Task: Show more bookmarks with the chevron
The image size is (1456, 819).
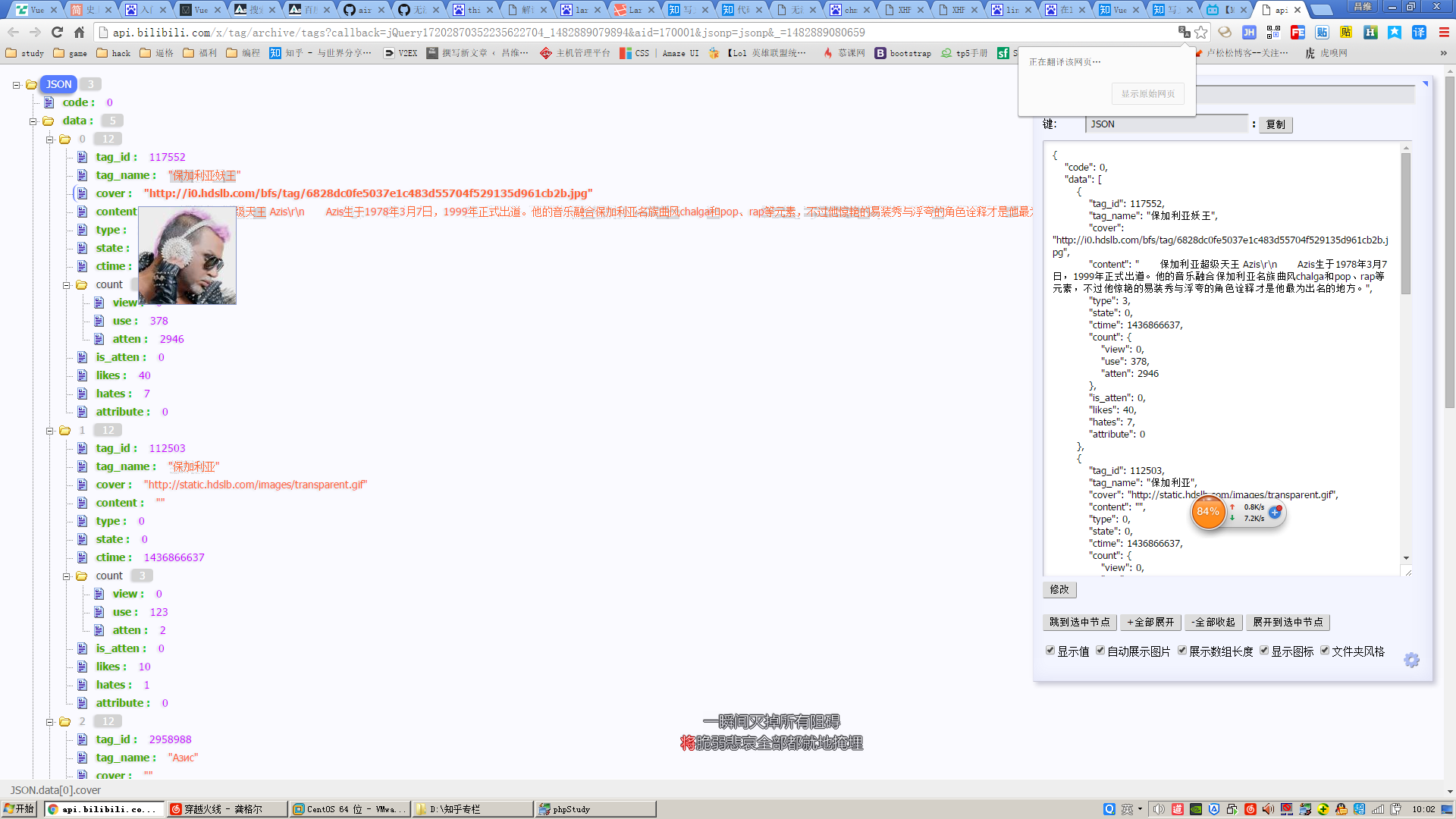Action: (1443, 53)
